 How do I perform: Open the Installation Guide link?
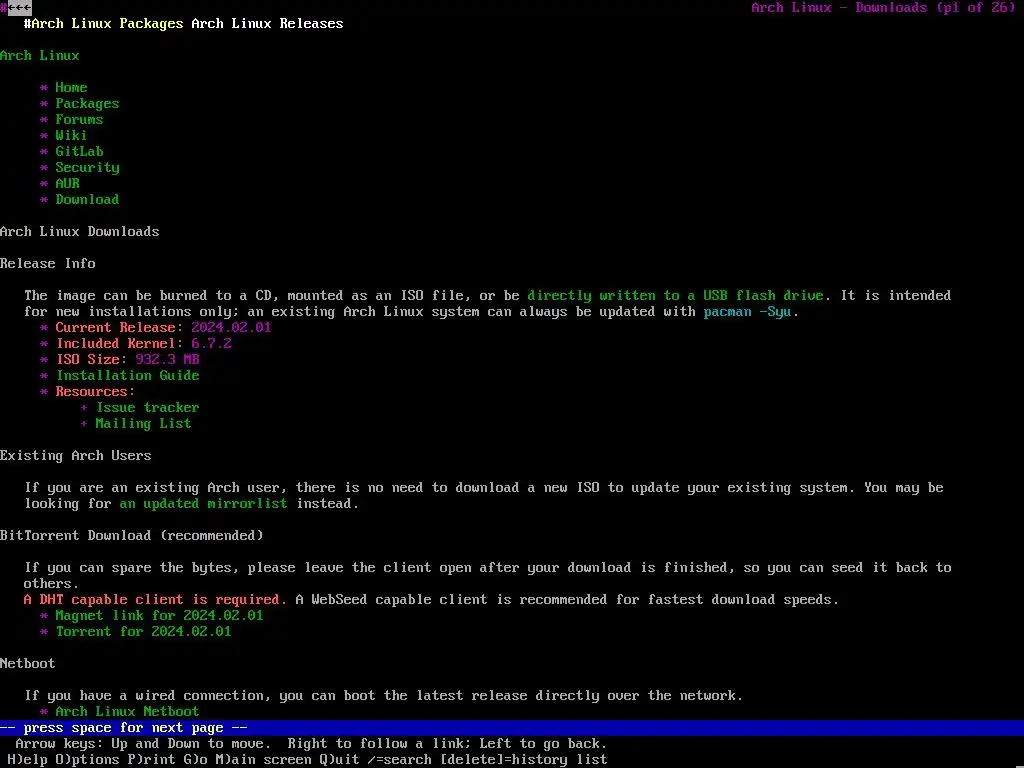point(127,376)
